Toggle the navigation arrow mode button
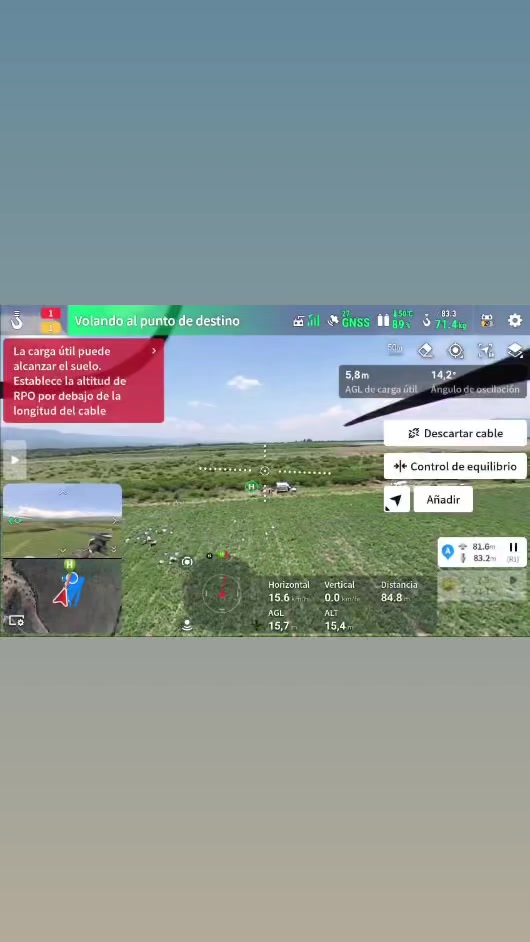Screen dimensions: 530x942 [397, 499]
